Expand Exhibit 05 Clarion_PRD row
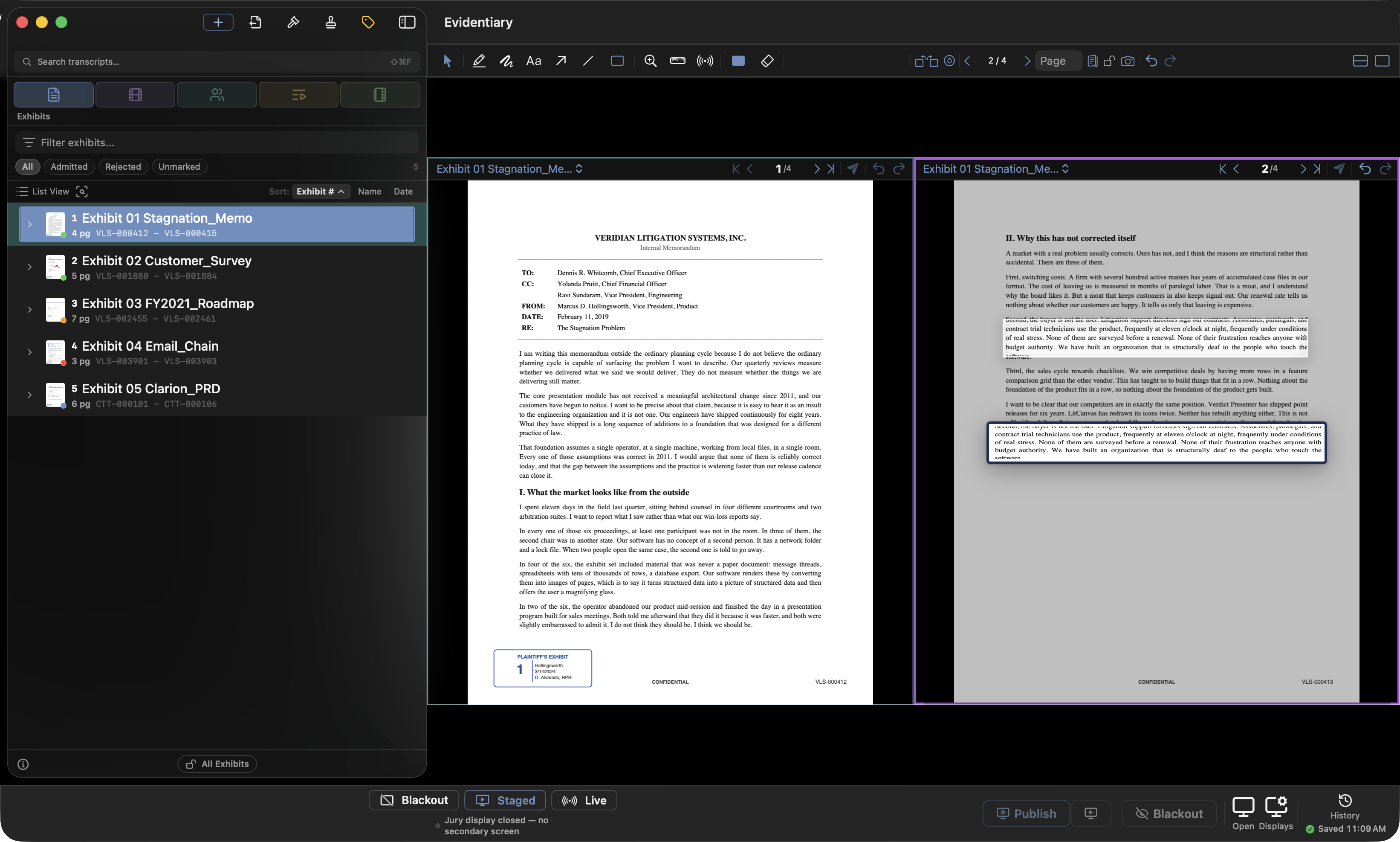1400x842 pixels. coord(29,395)
